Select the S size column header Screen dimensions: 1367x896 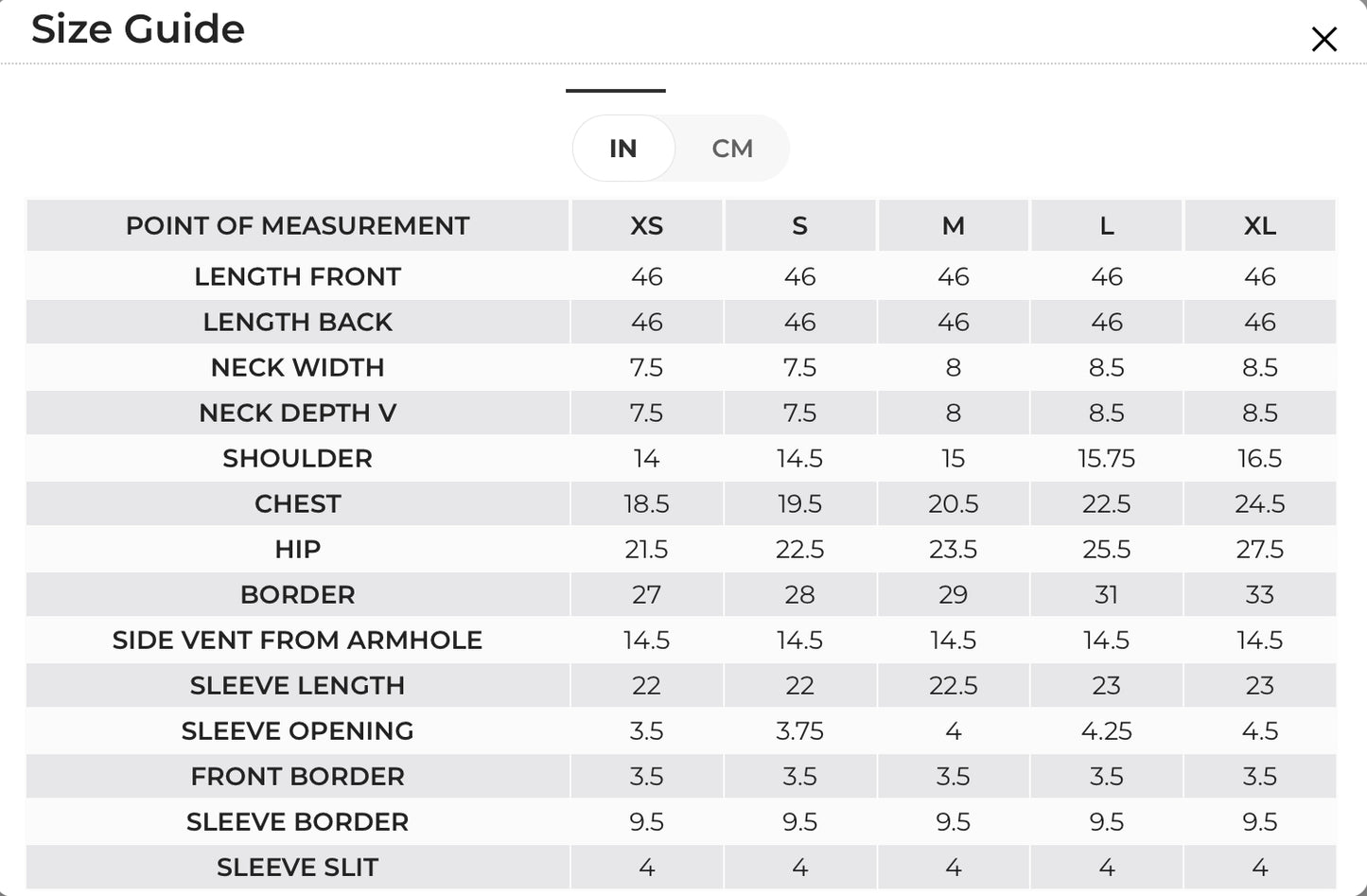pyautogui.click(x=800, y=225)
